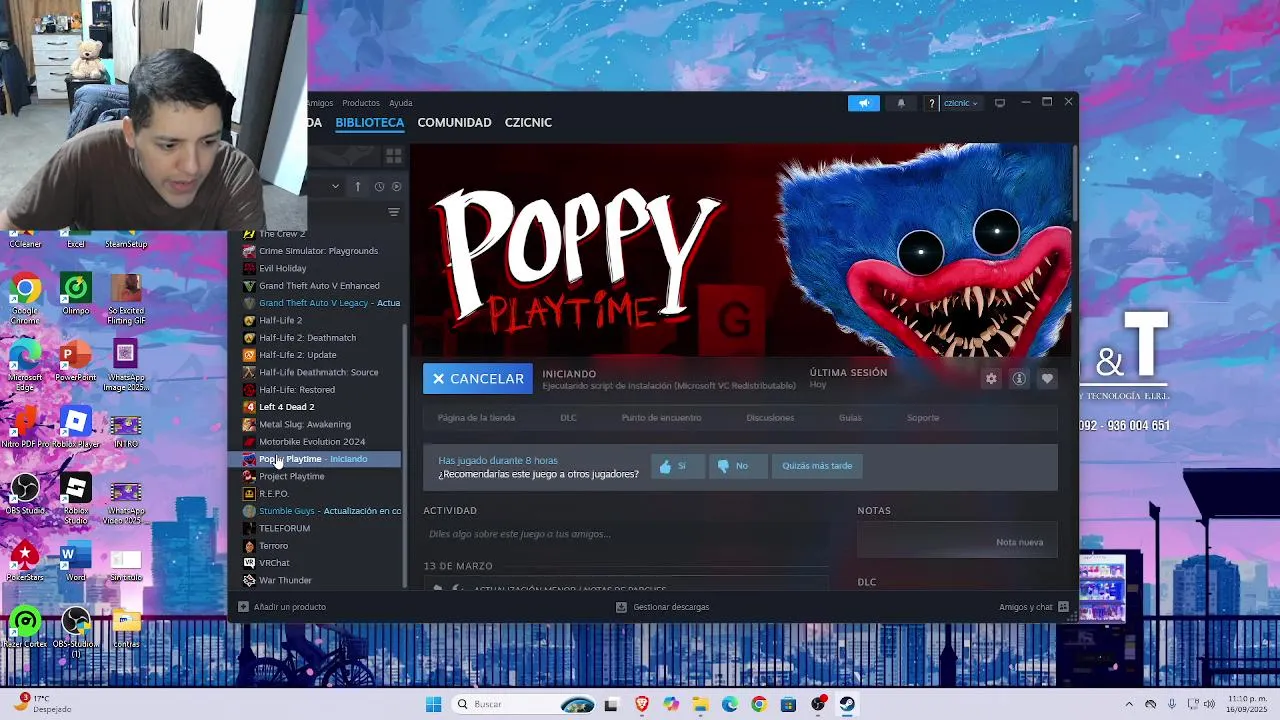The image size is (1280, 720).
Task: Click the Microsoft Store taskbar icon
Action: click(788, 704)
